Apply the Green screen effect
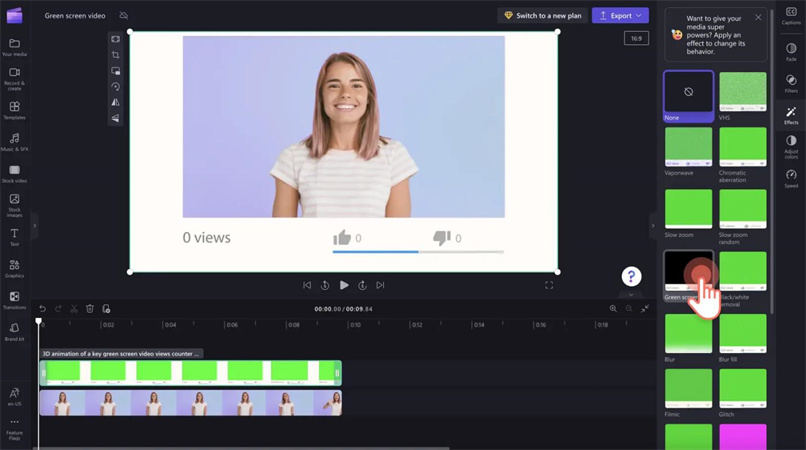806x450 pixels. coord(689,270)
